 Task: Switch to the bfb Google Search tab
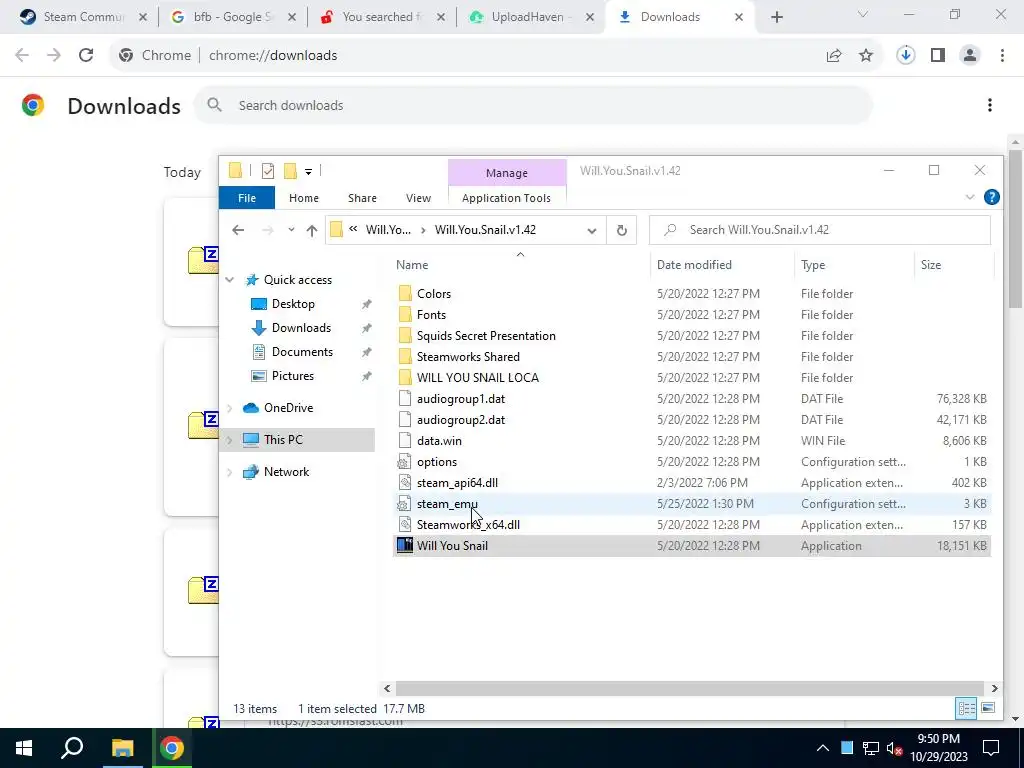point(232,17)
